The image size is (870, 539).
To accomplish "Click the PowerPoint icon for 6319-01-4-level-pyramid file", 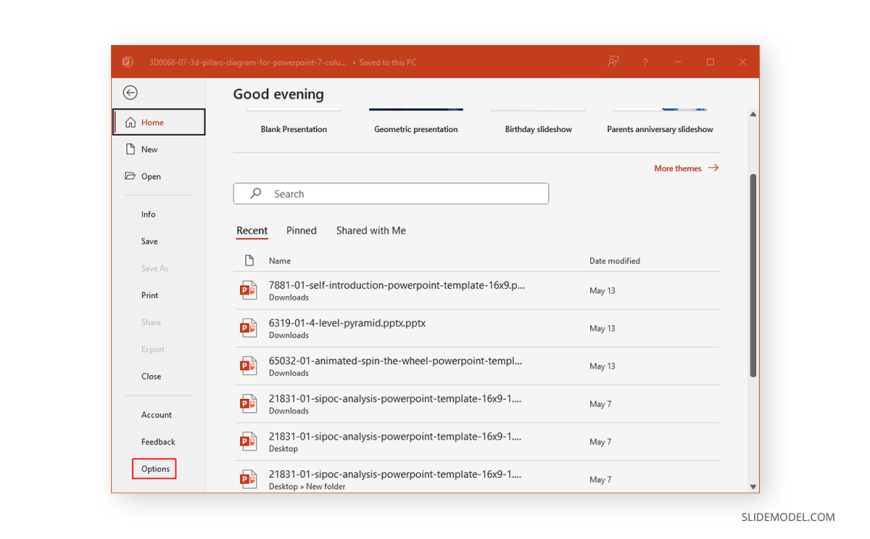I will click(x=248, y=328).
